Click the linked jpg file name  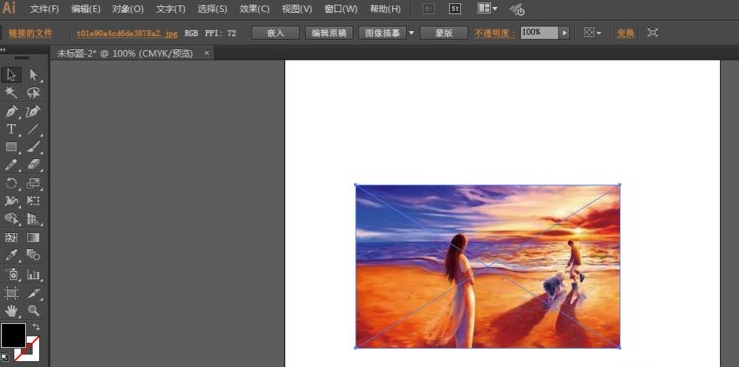click(x=127, y=33)
